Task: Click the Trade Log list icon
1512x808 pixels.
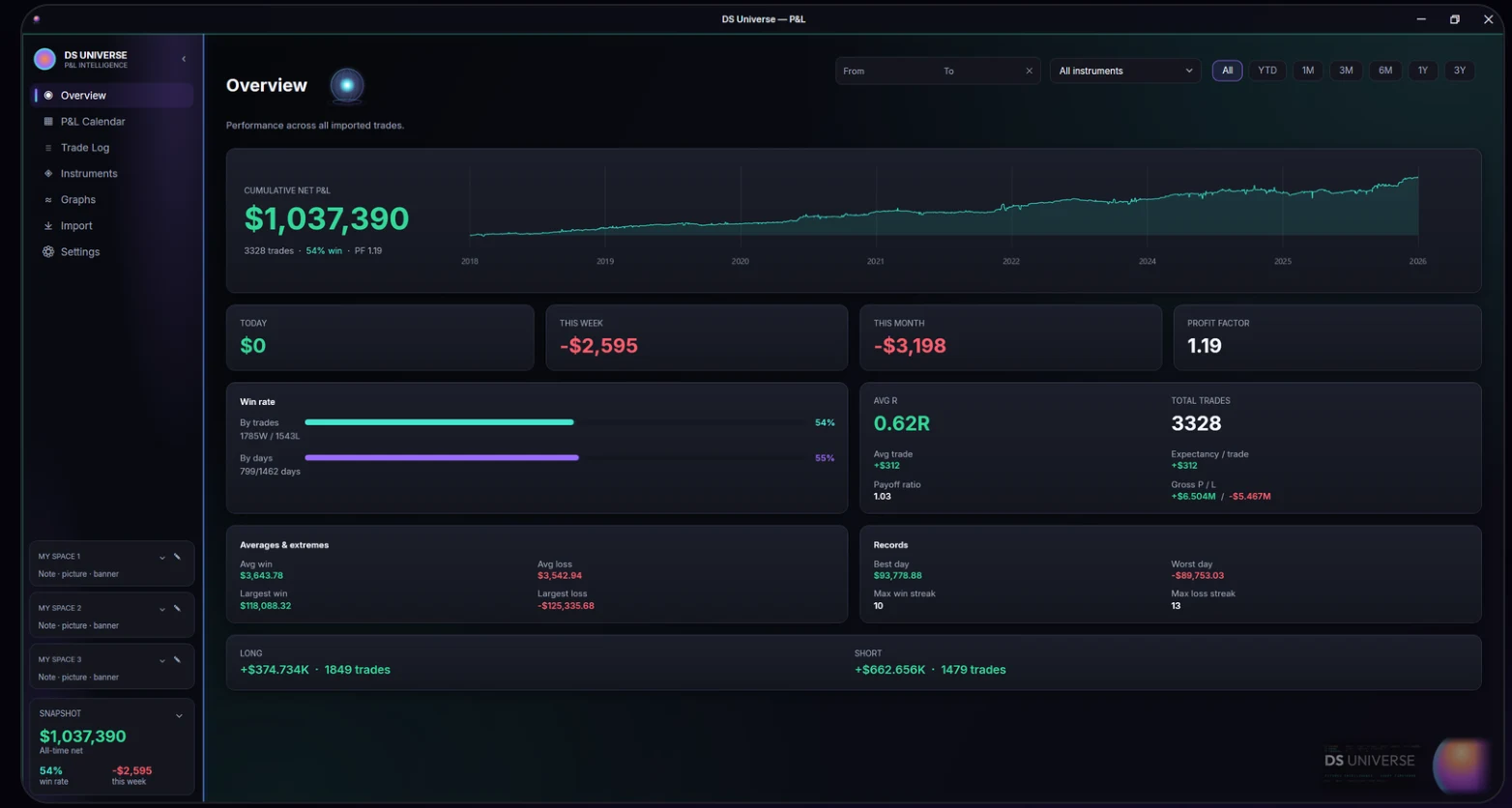Action: 48,148
